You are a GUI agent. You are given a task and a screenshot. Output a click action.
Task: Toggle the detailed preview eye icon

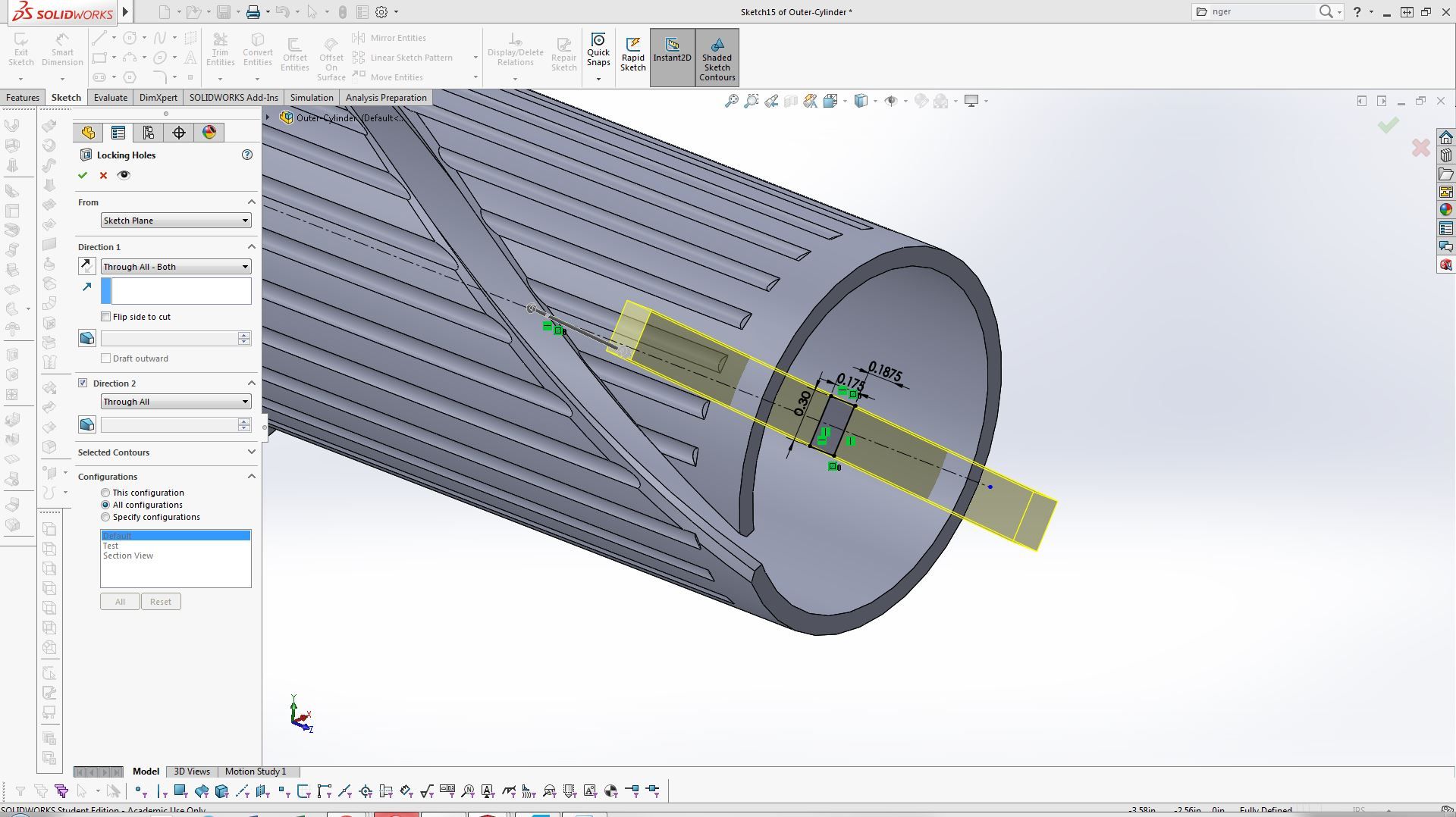point(124,175)
